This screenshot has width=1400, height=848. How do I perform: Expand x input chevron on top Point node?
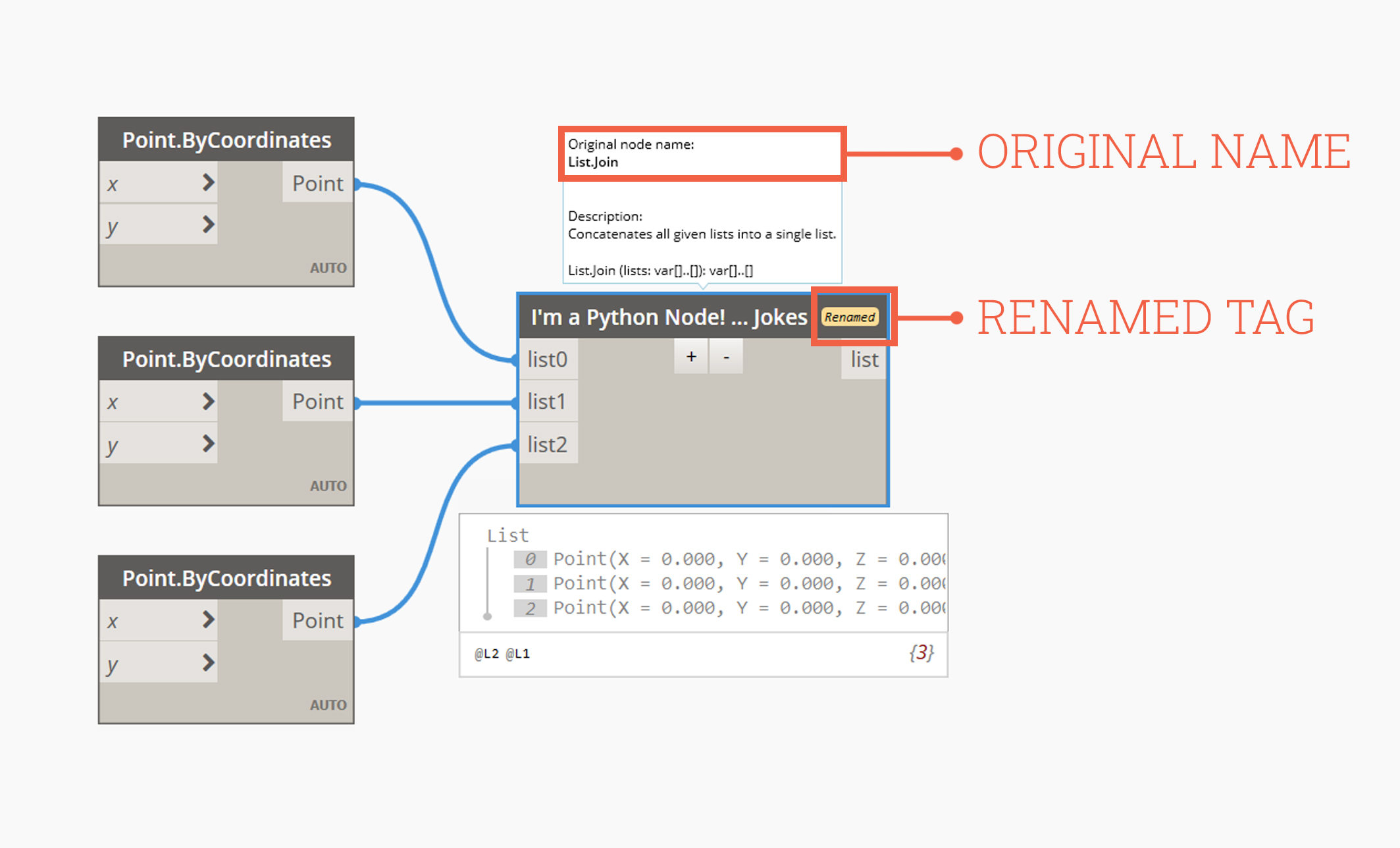208,182
